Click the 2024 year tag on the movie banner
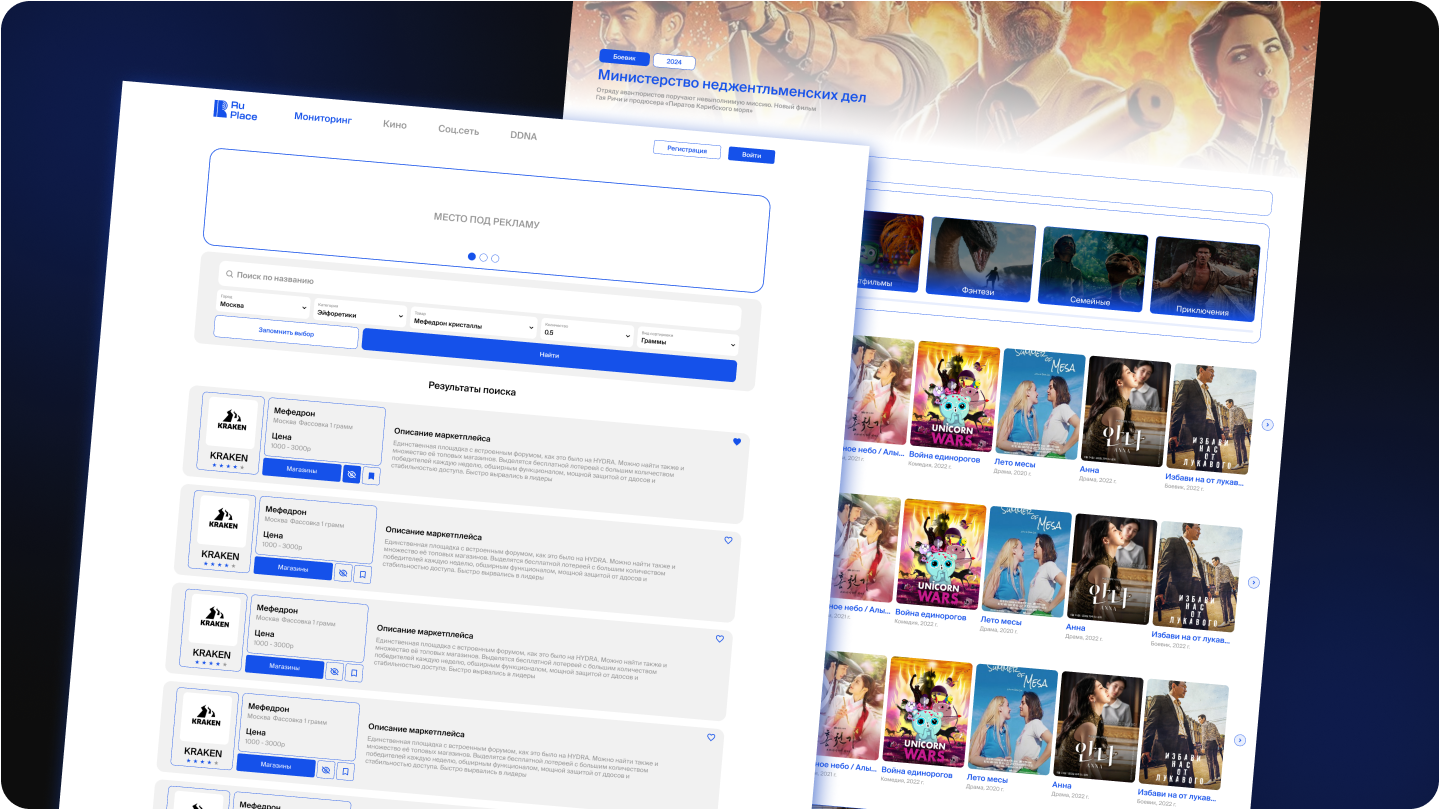The width and height of the screenshot is (1440, 810). (674, 61)
